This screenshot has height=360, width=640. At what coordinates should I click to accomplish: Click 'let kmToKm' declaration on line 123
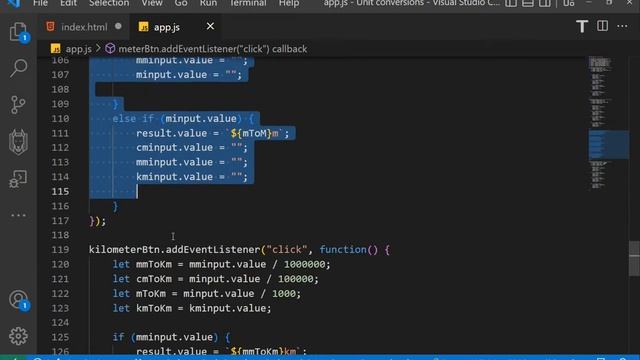click(142, 309)
